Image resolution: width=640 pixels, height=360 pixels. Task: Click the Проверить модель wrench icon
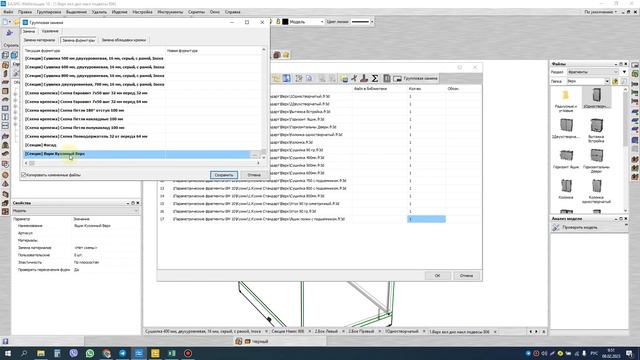556,227
